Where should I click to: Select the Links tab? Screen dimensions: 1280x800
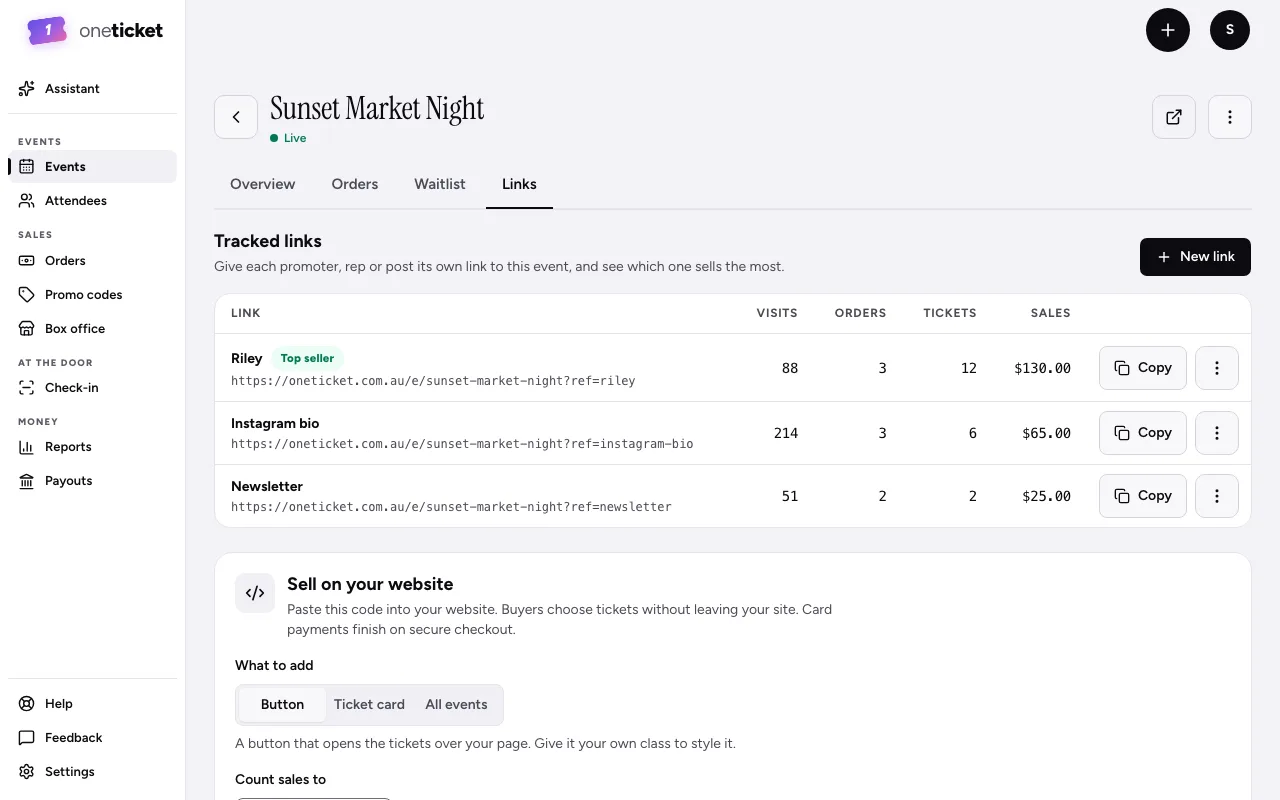[519, 184]
